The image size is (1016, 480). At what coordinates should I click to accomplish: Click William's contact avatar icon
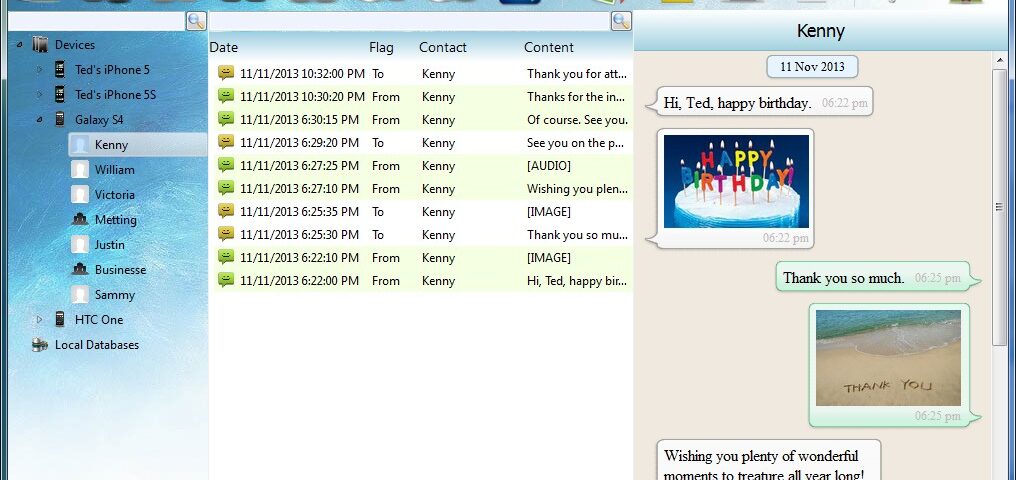coord(80,170)
